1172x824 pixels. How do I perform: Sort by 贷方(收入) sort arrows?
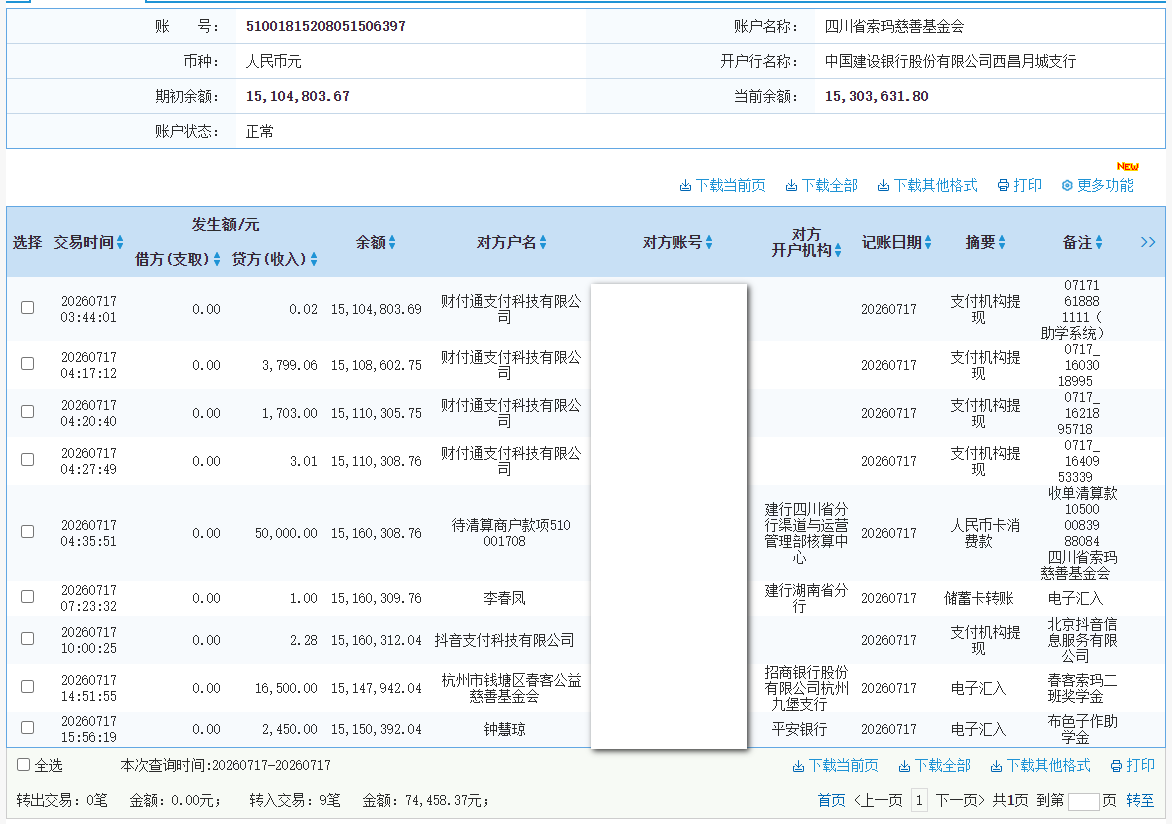tap(314, 259)
